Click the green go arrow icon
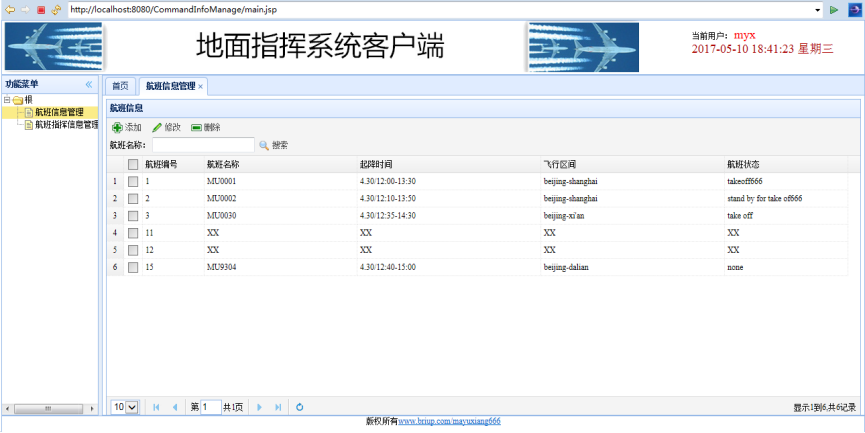Screen dimensions: 865x433 pos(834,9)
